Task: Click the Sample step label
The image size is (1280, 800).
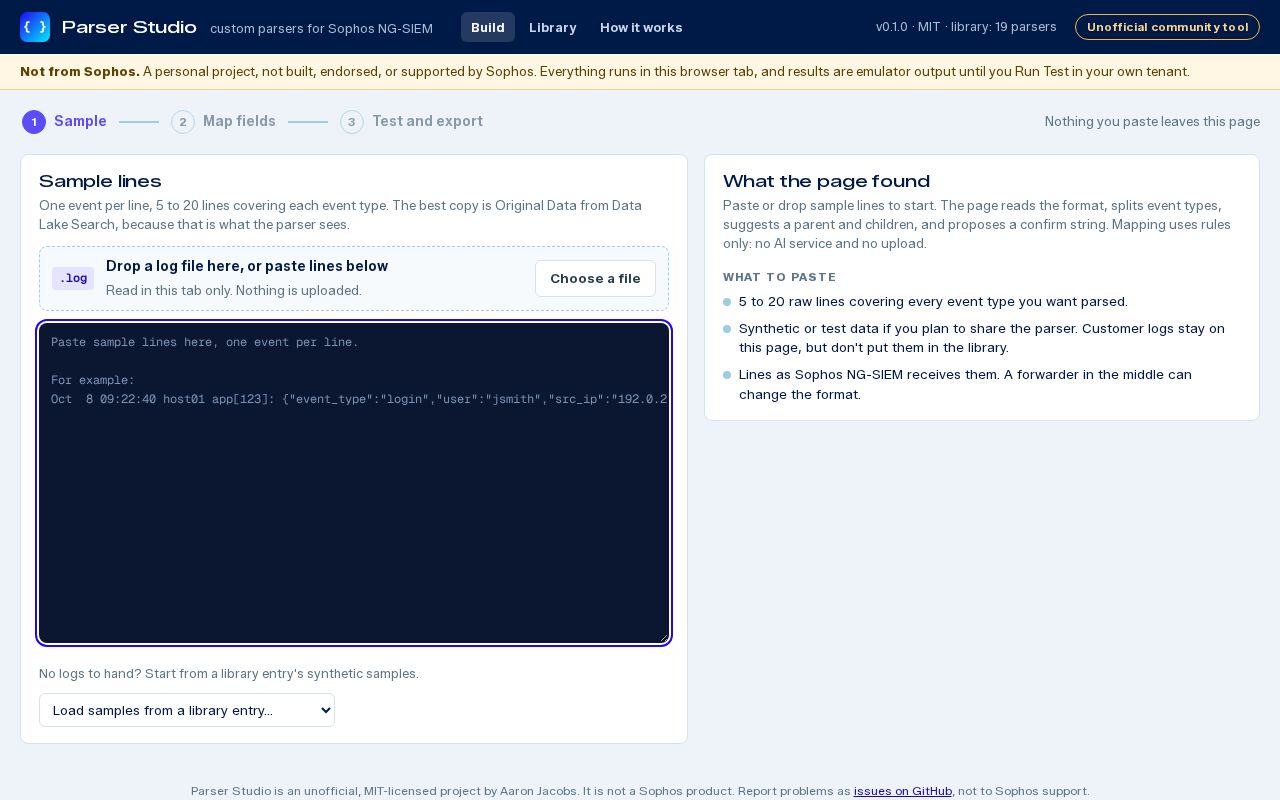Action: click(x=80, y=121)
